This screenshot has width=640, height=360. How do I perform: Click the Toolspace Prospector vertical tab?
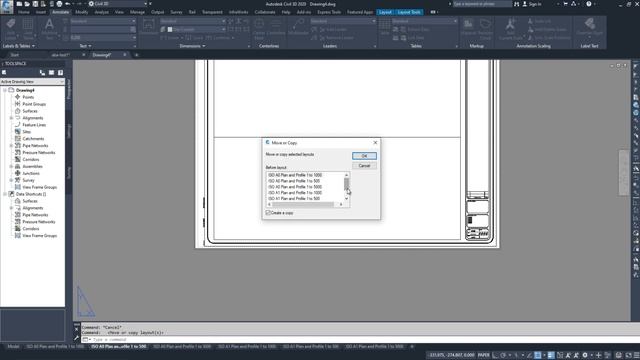click(69, 89)
